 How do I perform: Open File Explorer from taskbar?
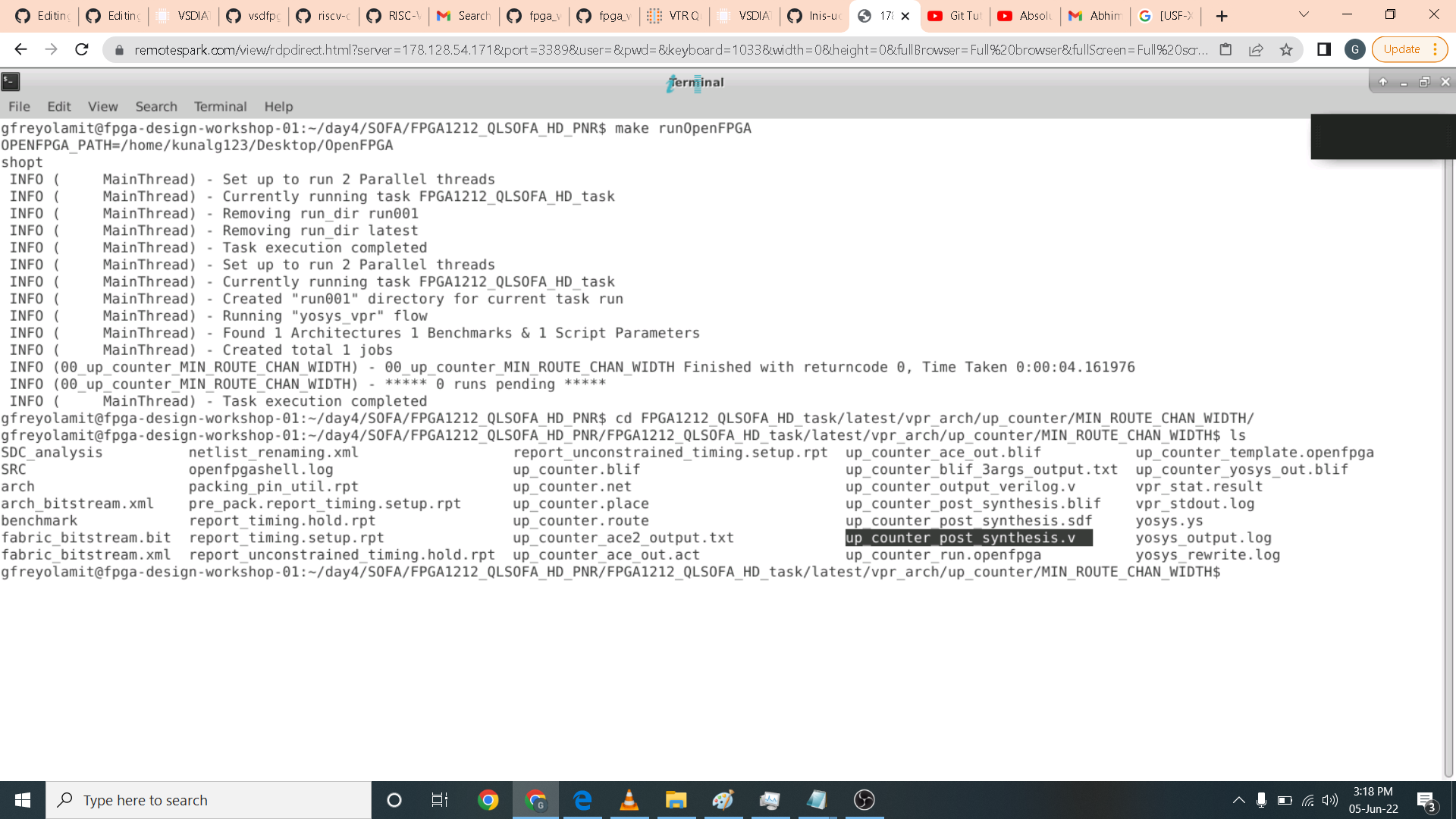[x=676, y=800]
